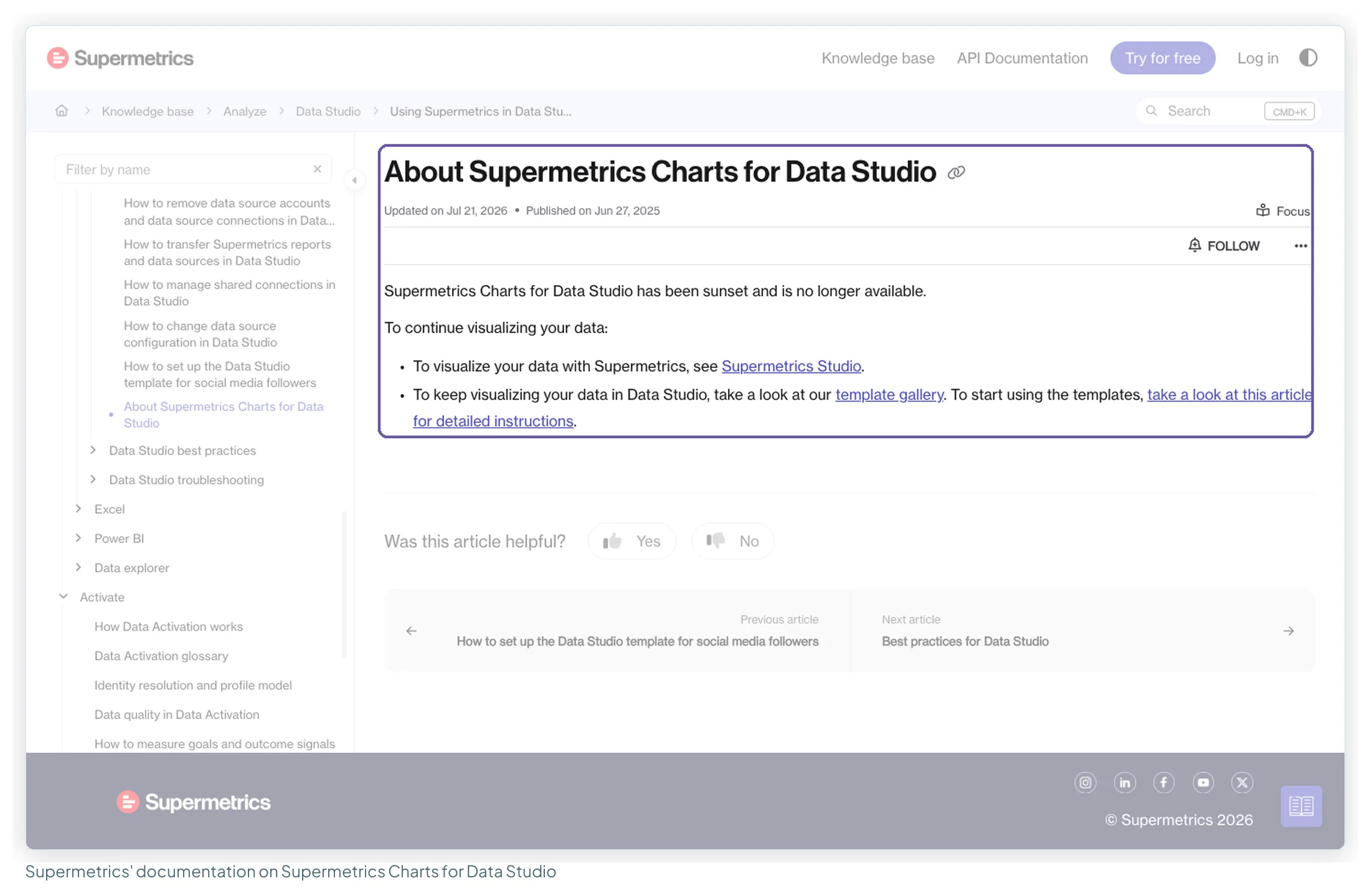Open Supermetrics LinkedIn page icon

1125,783
